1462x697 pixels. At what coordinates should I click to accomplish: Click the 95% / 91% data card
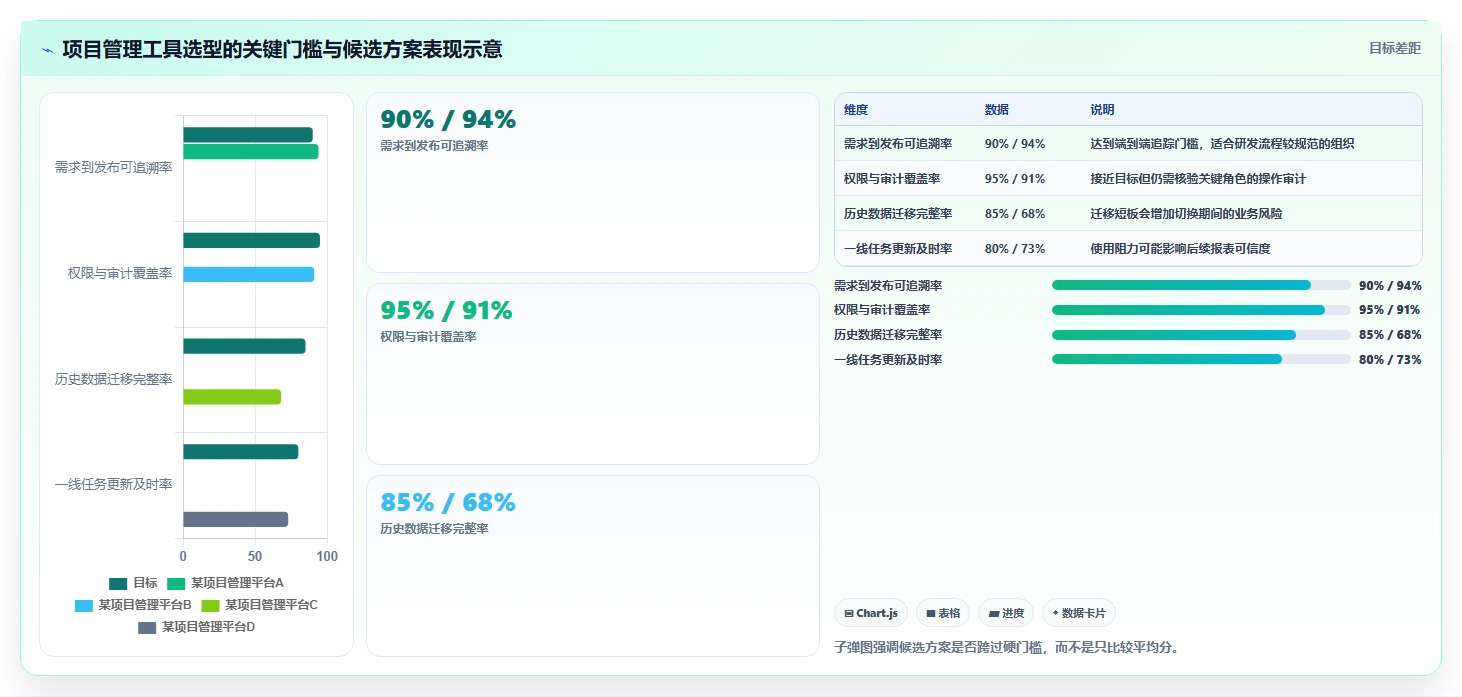[x=593, y=374]
